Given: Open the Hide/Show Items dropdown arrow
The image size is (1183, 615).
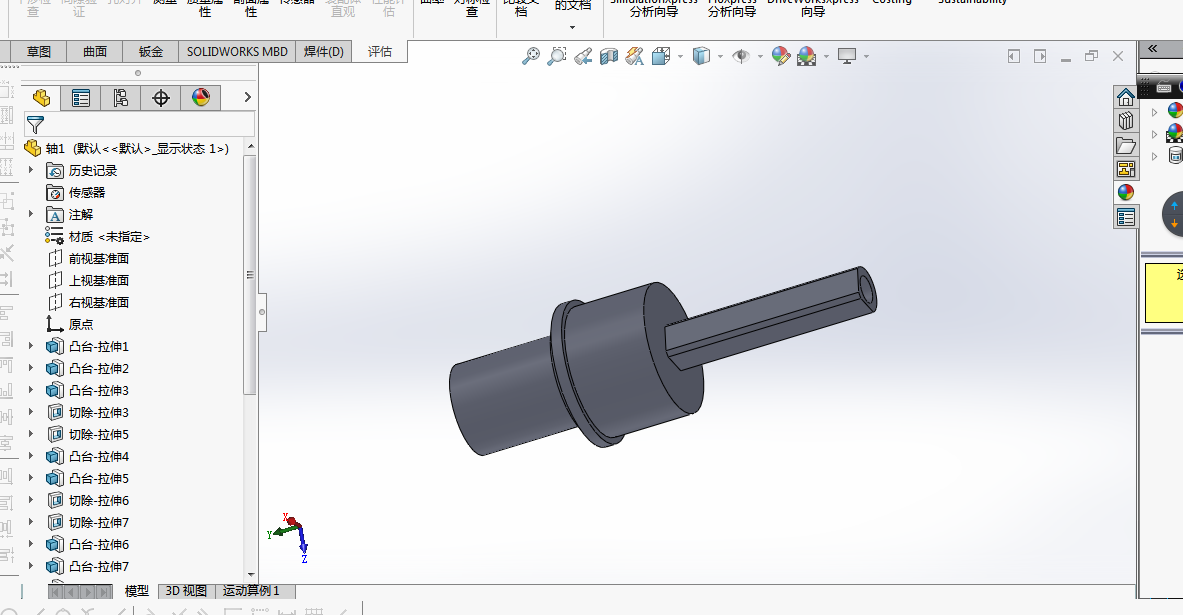Looking at the screenshot, I should click(760, 57).
